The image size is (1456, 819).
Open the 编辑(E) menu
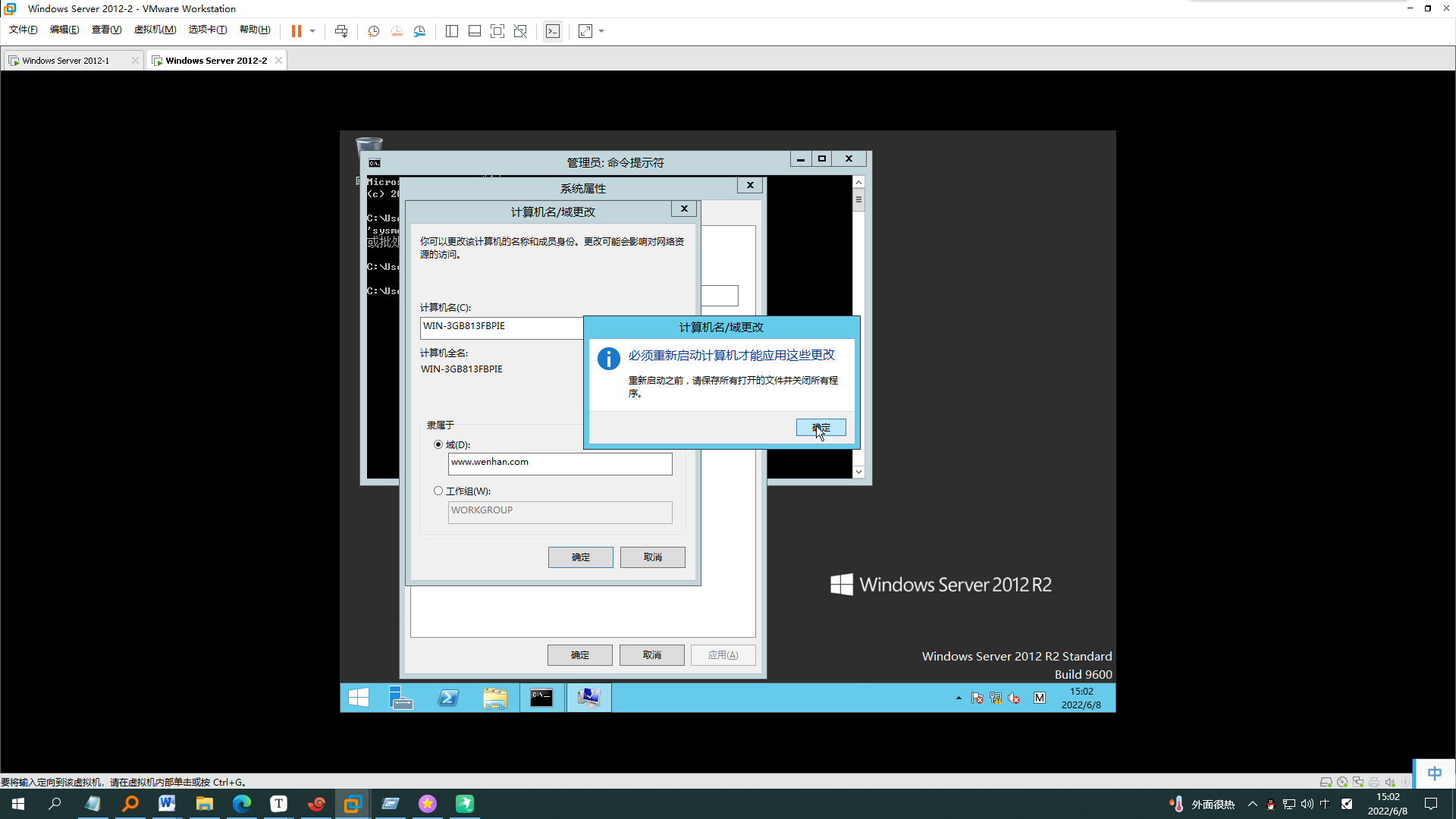[64, 30]
